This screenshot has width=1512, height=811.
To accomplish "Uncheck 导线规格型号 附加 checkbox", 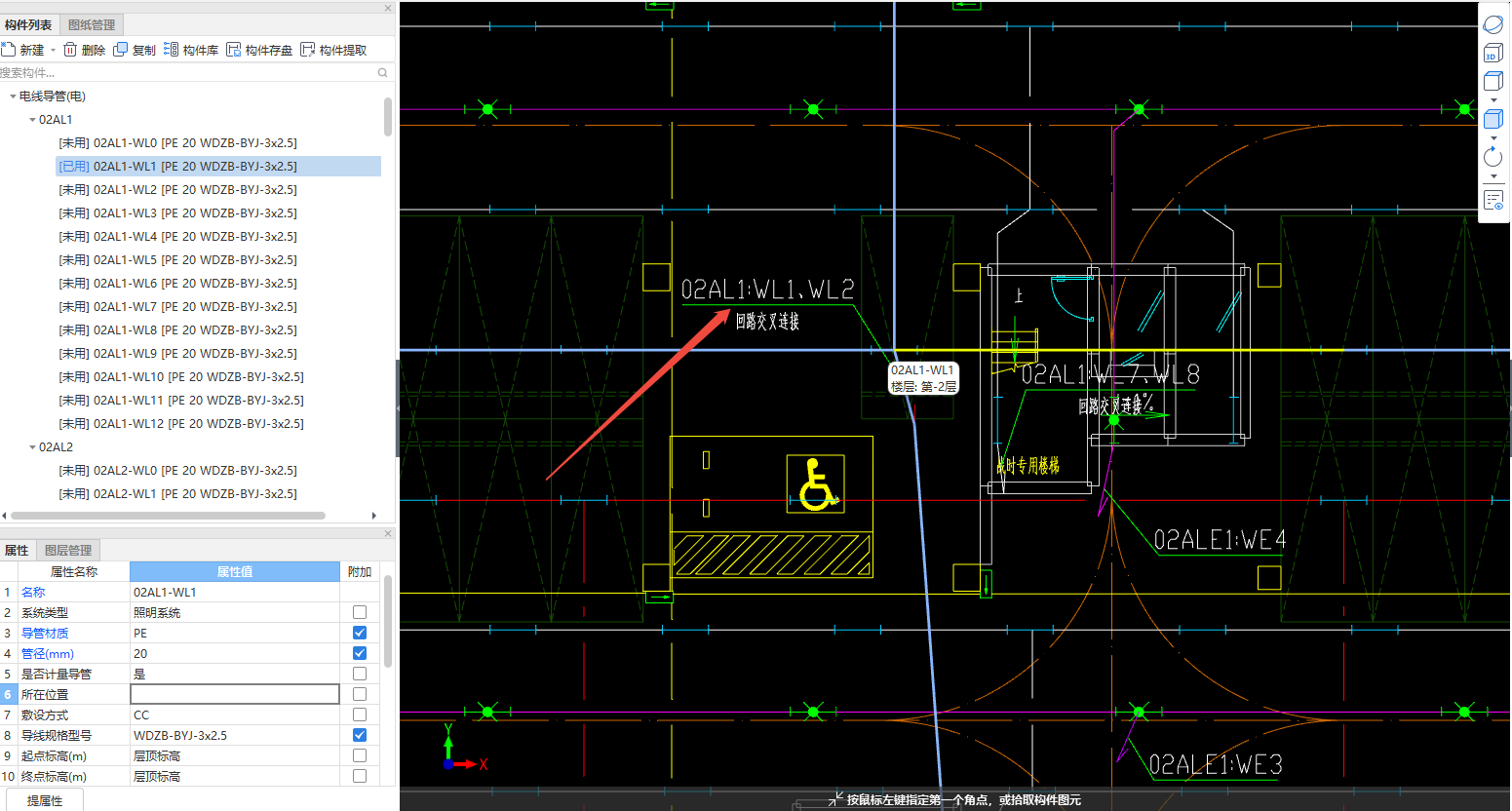I will click(x=360, y=735).
